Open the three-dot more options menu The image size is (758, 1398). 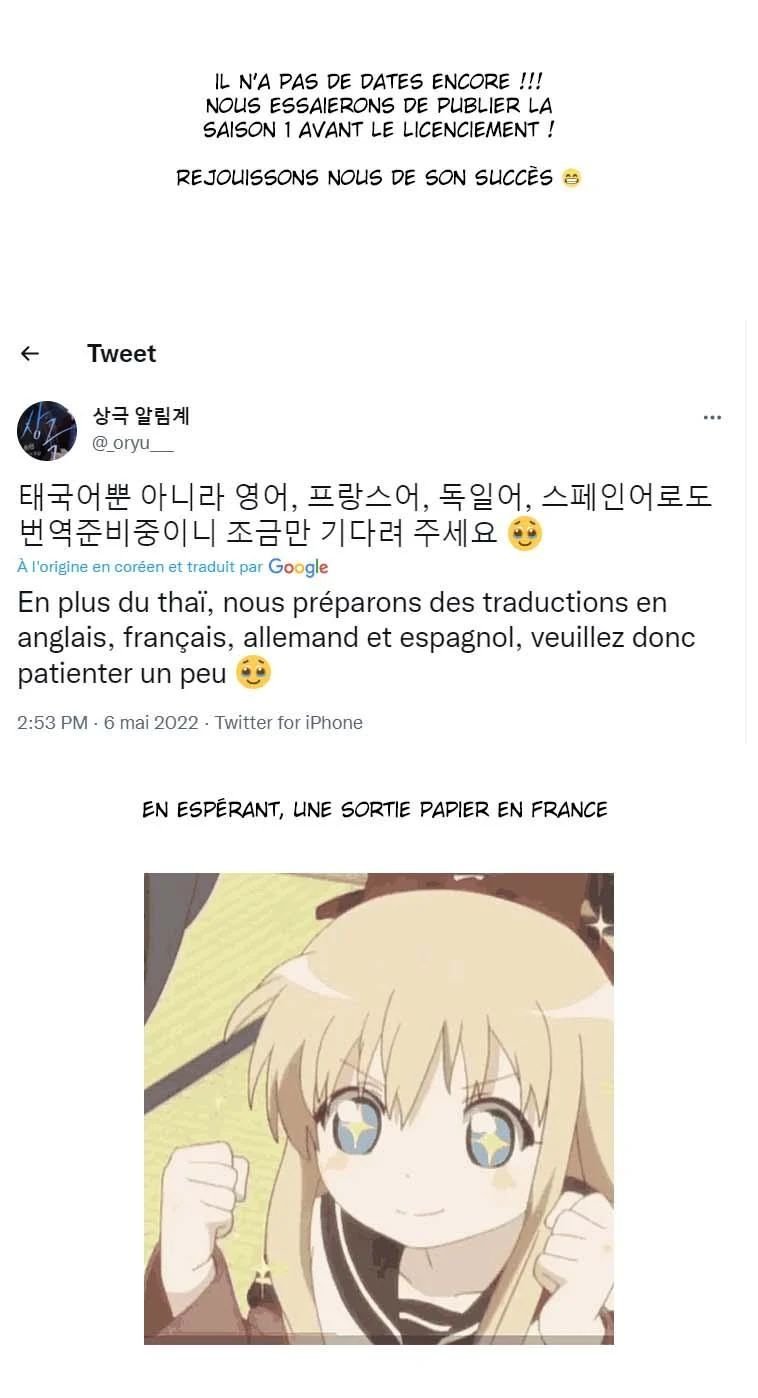[712, 418]
